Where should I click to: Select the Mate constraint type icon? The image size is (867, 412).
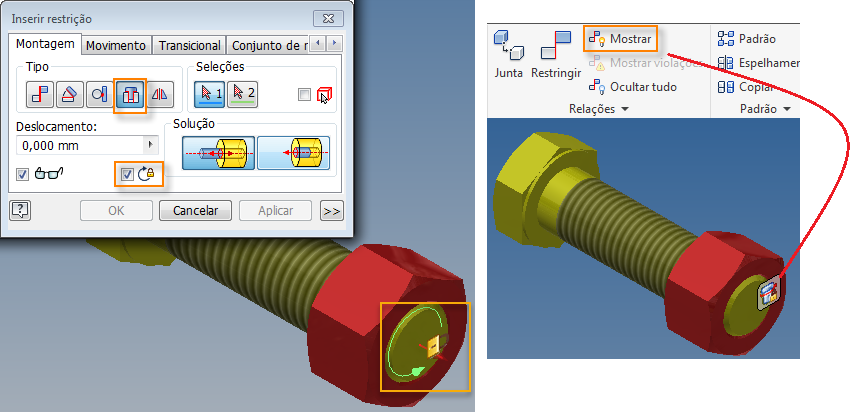(40, 95)
